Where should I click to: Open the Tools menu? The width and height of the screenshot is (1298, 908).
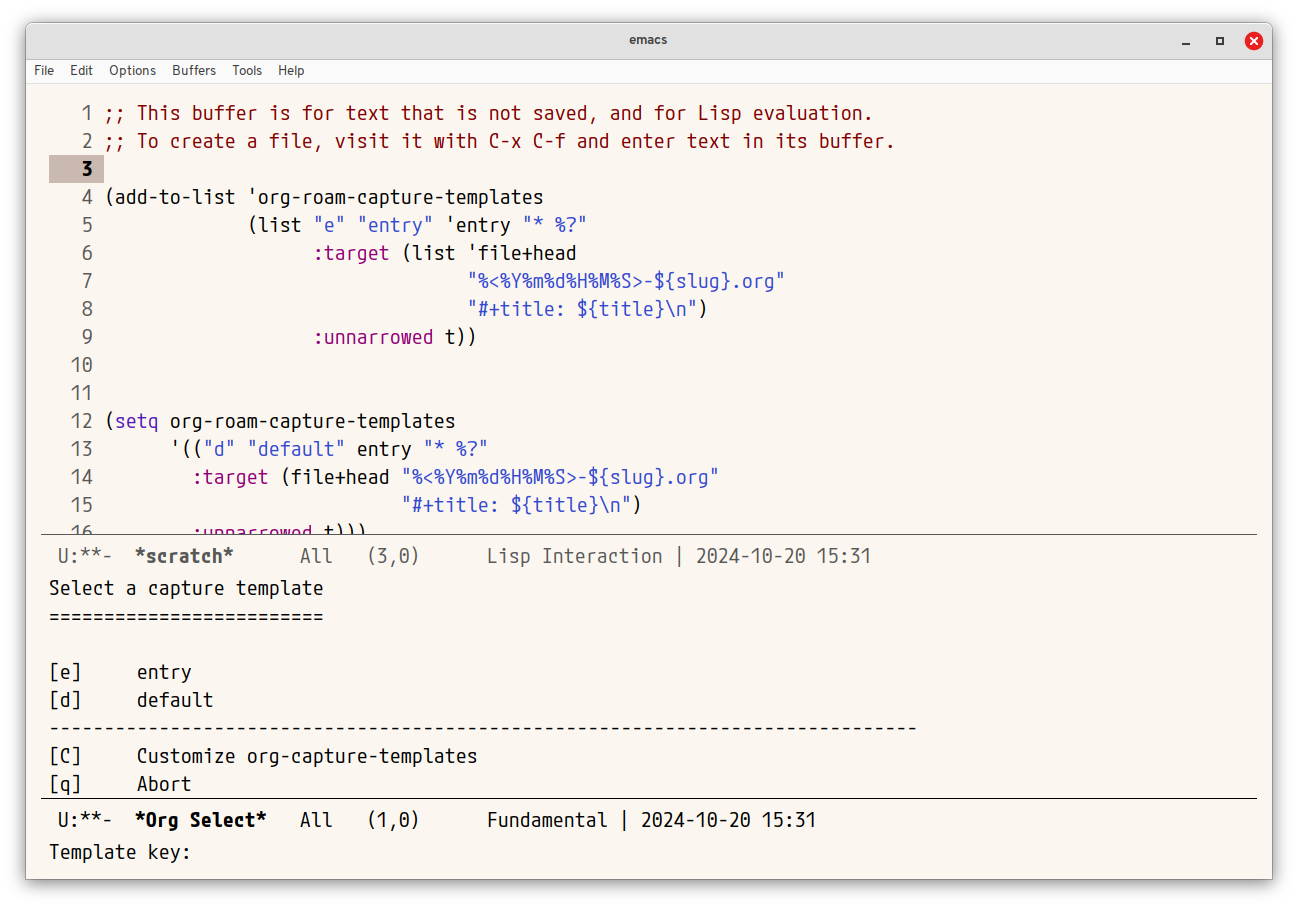(x=247, y=70)
